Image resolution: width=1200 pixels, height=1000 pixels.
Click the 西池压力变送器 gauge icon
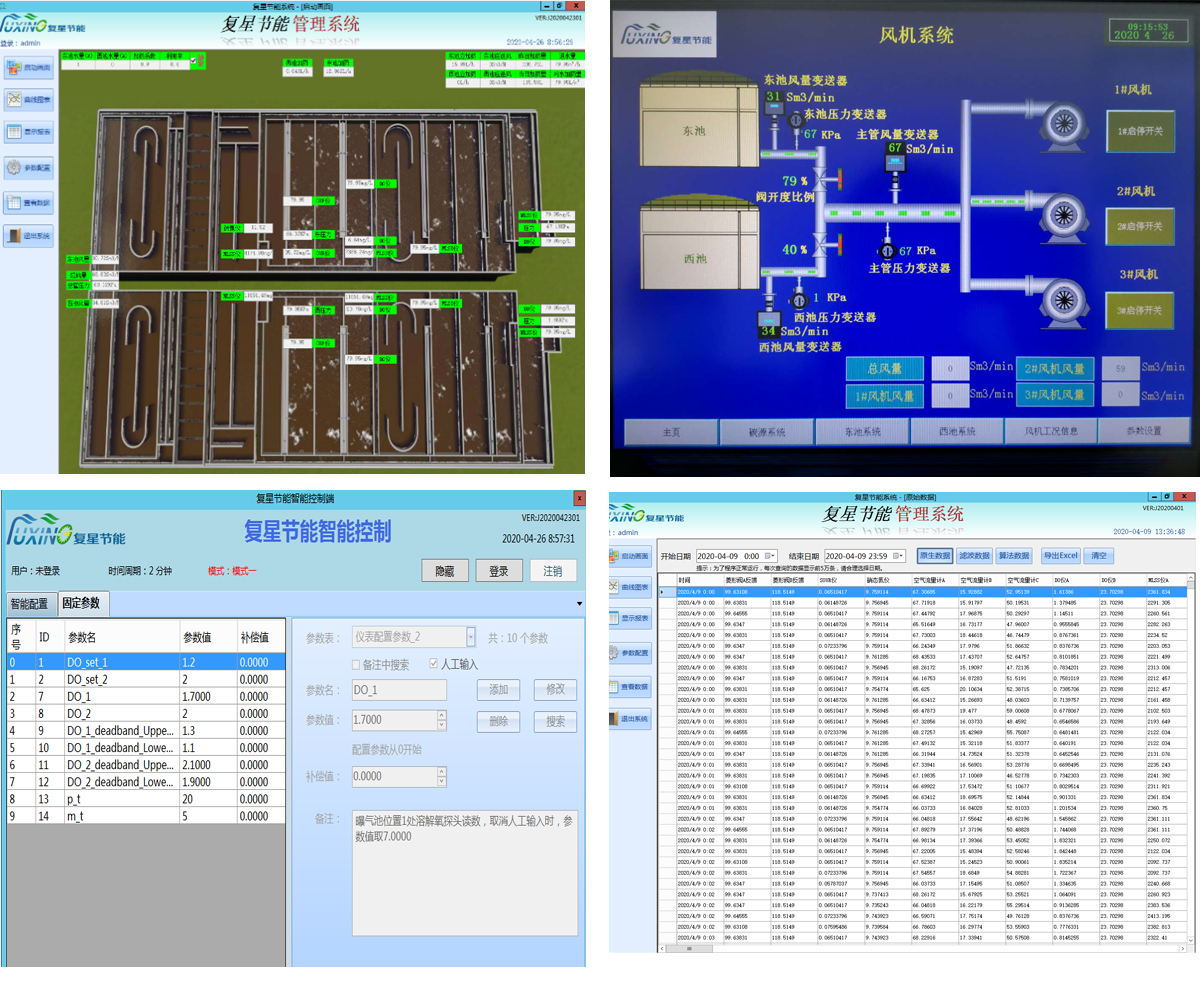pyautogui.click(x=799, y=298)
